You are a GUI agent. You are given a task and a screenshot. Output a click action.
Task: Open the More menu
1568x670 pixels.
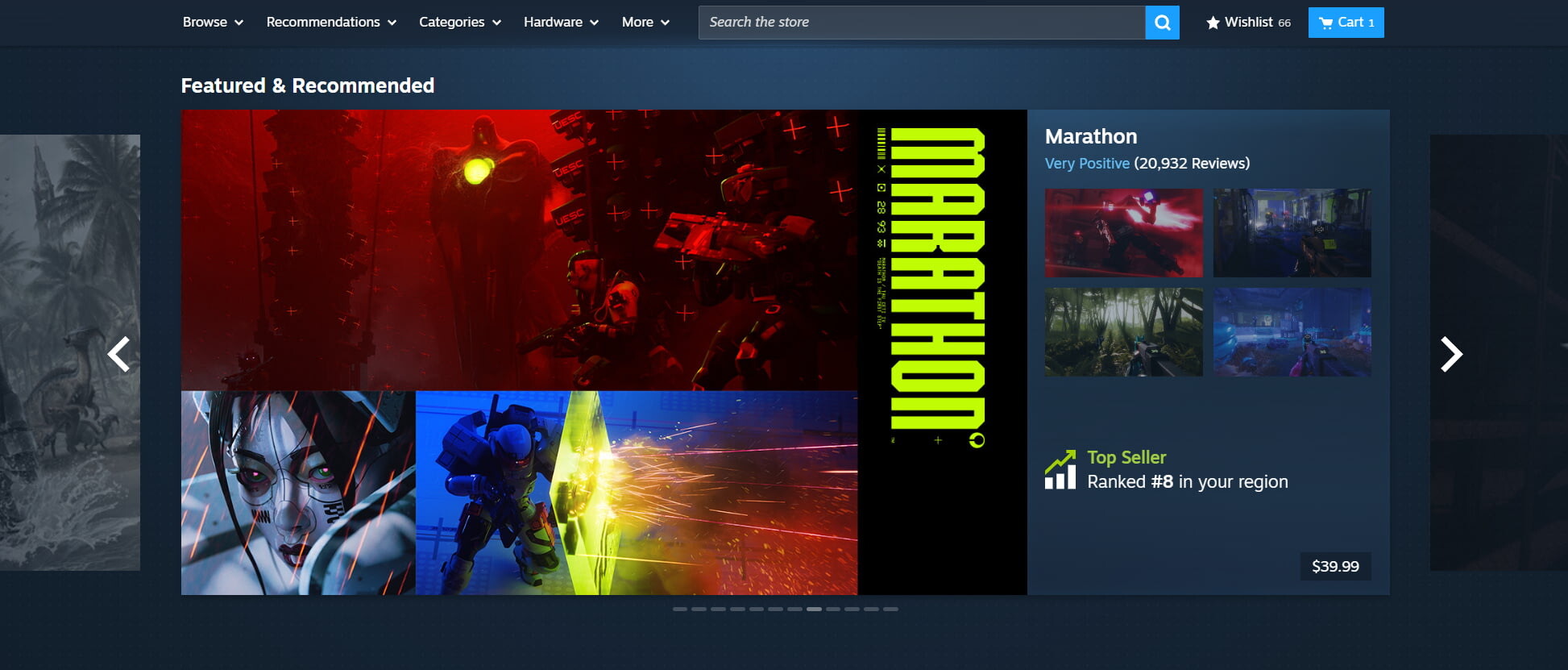(645, 23)
